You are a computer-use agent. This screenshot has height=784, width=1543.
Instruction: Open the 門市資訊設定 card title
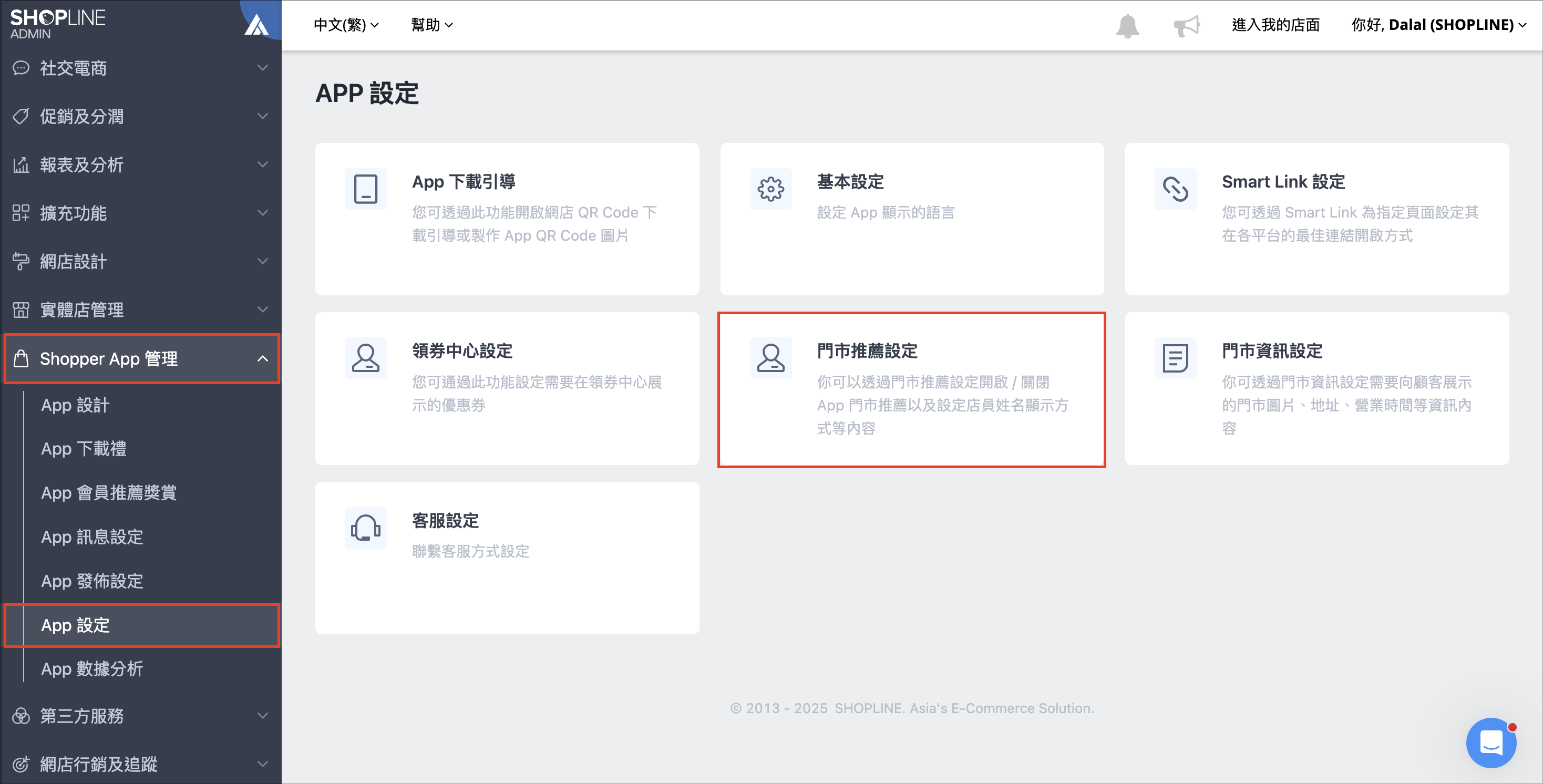click(x=1272, y=351)
